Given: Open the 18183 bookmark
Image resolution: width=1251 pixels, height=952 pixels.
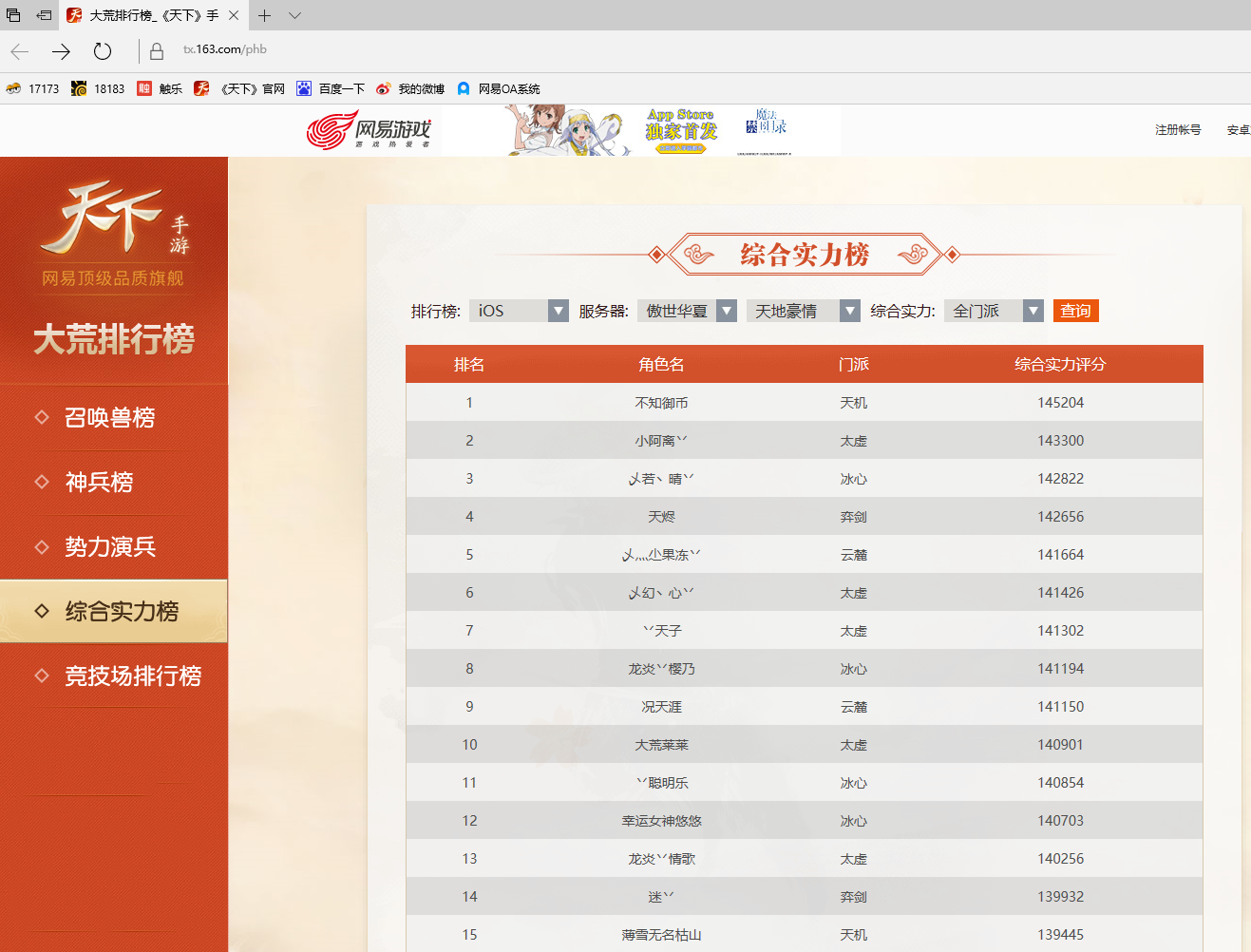Looking at the screenshot, I should [x=98, y=88].
